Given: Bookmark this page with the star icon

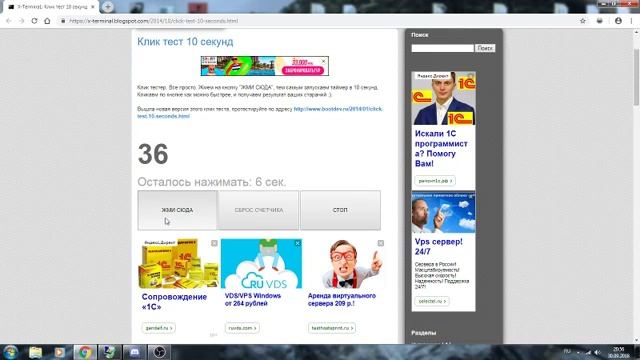Looking at the screenshot, I should coord(583,21).
